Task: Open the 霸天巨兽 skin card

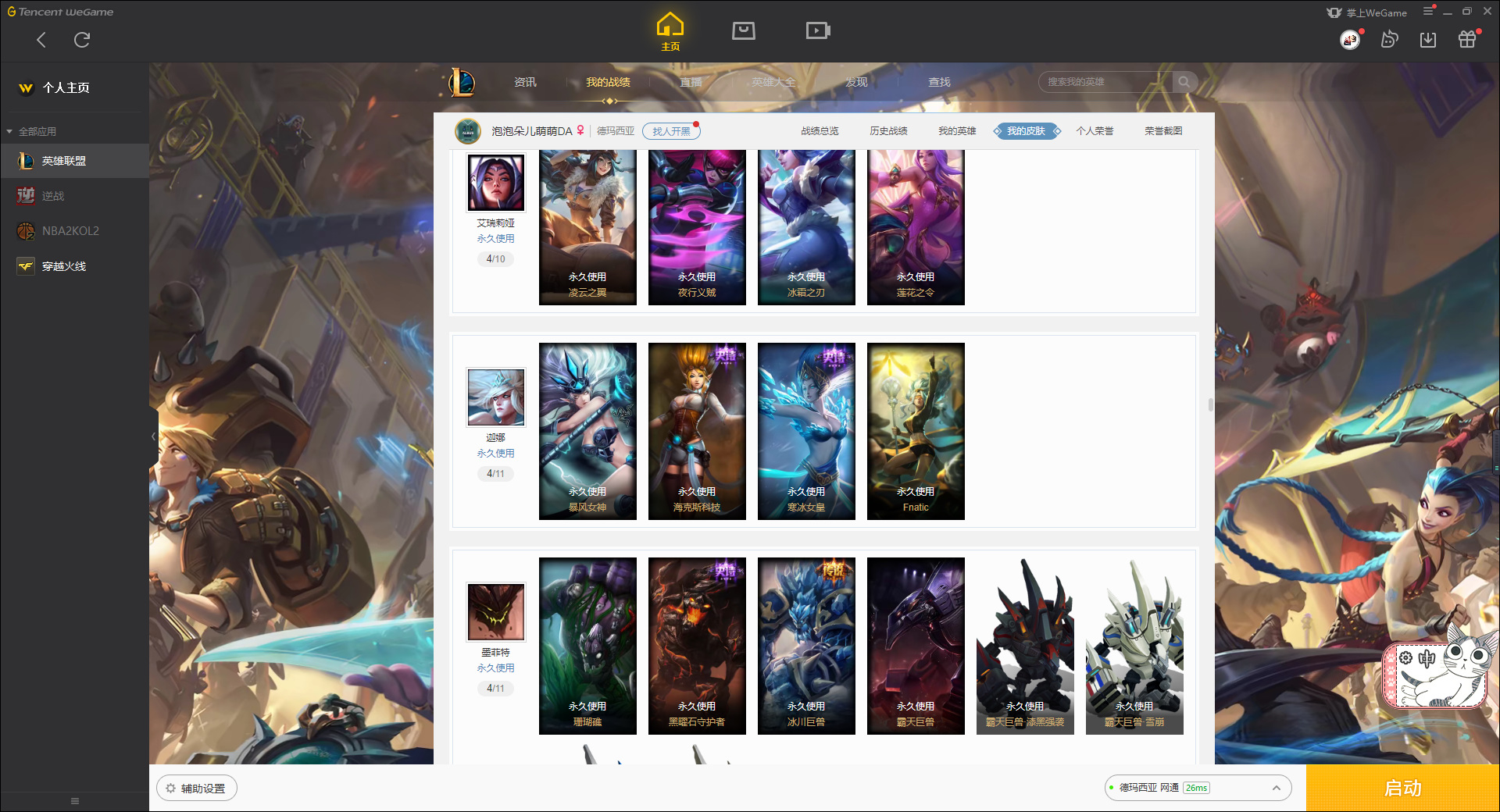Action: 916,646
